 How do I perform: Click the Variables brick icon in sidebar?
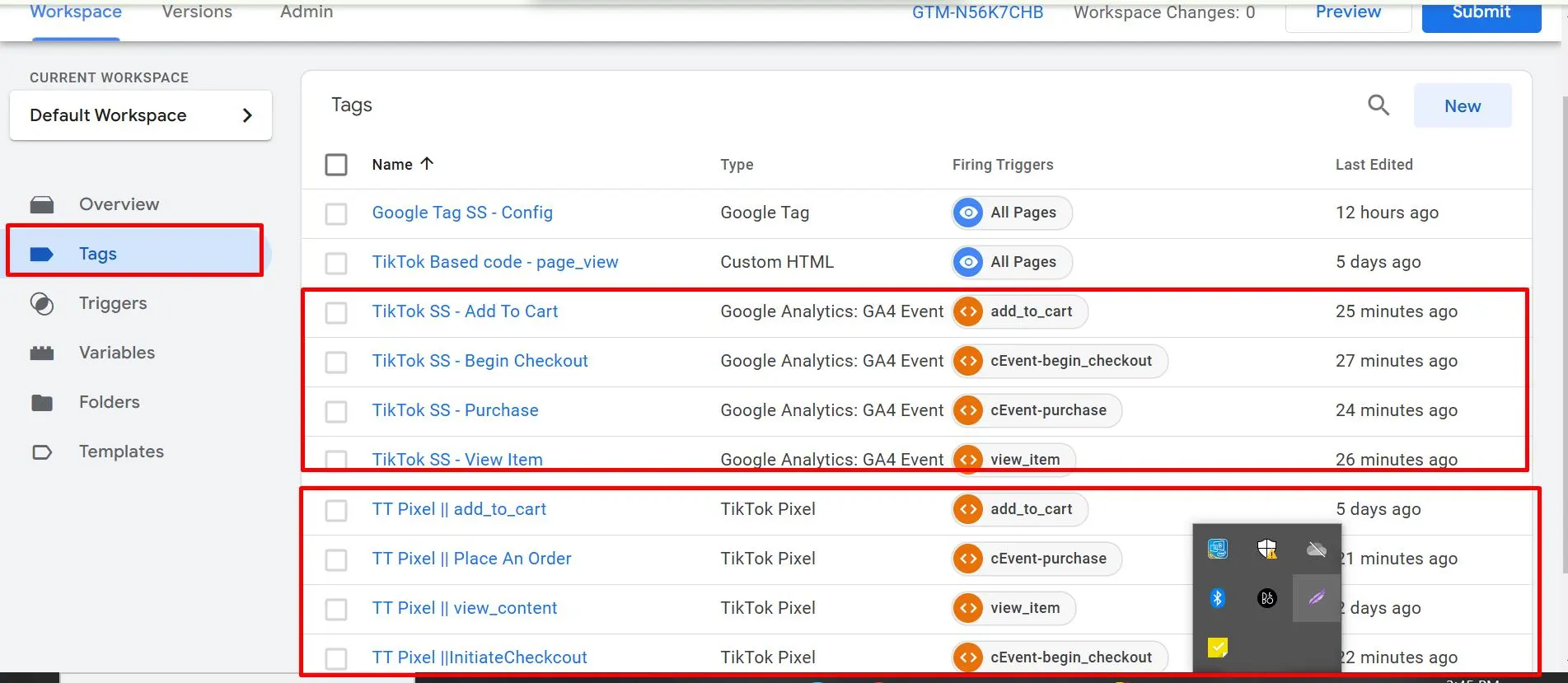(x=42, y=353)
